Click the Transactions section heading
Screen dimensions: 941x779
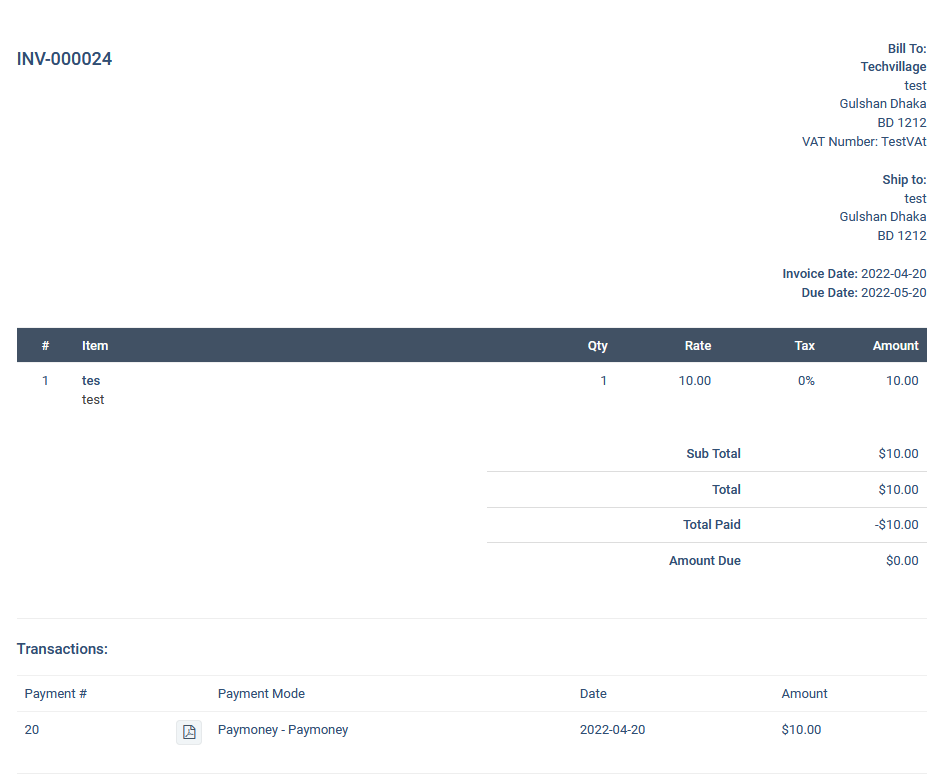click(x=62, y=649)
